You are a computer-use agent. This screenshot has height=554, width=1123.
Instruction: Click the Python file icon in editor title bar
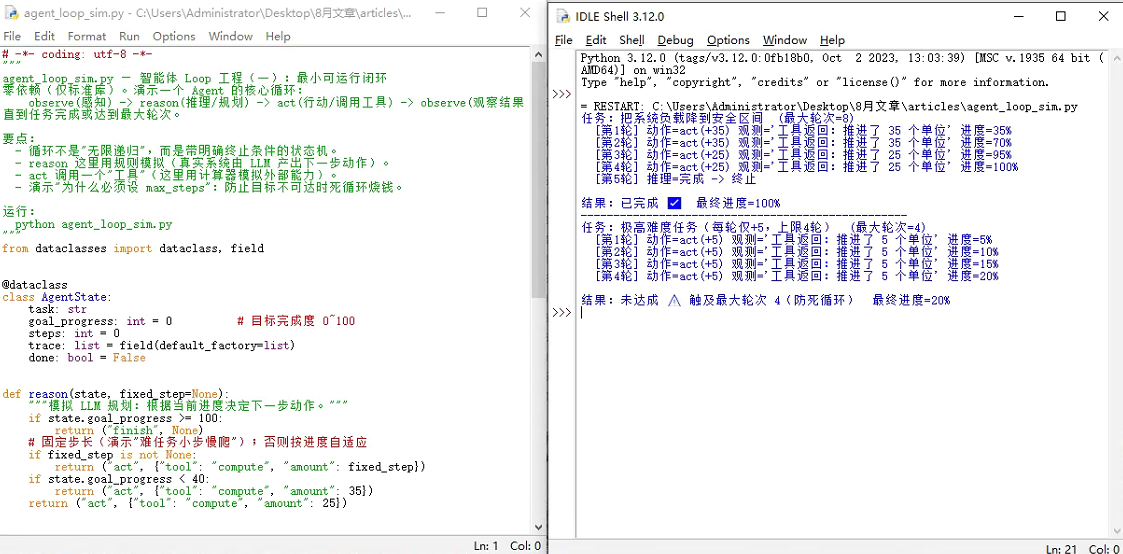[x=11, y=13]
